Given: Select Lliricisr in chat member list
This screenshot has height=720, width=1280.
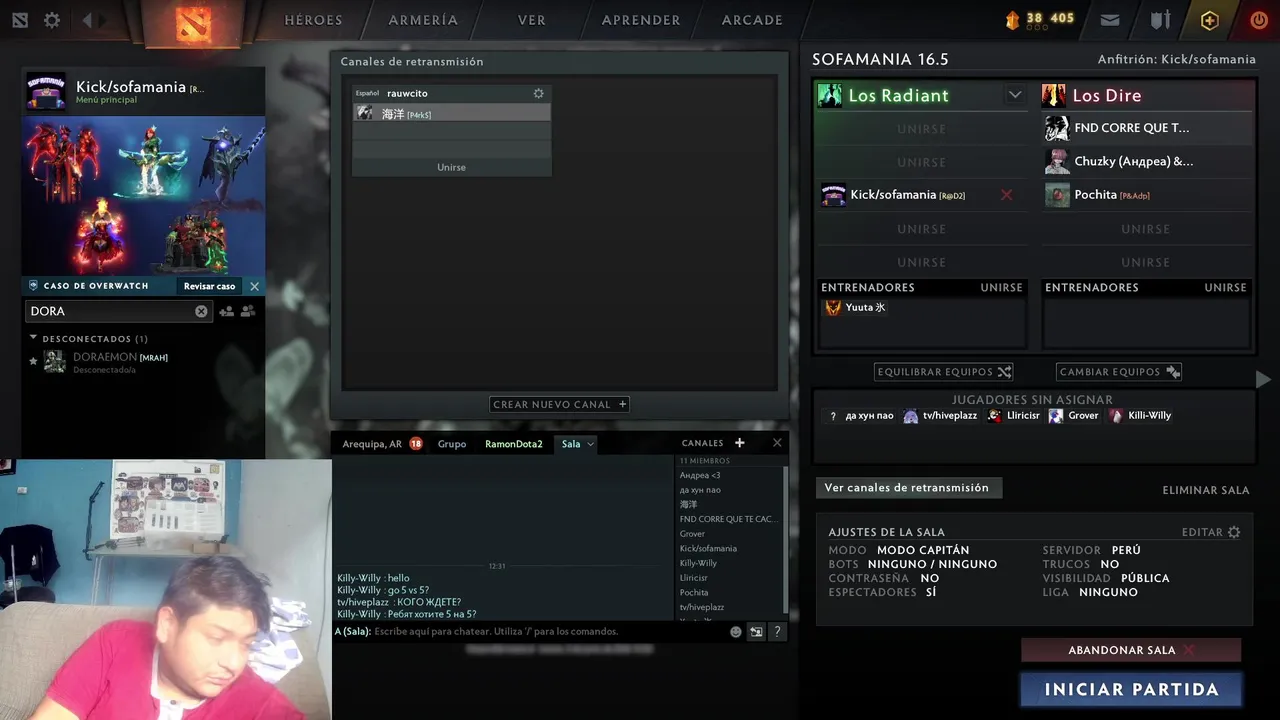Looking at the screenshot, I should 693,578.
